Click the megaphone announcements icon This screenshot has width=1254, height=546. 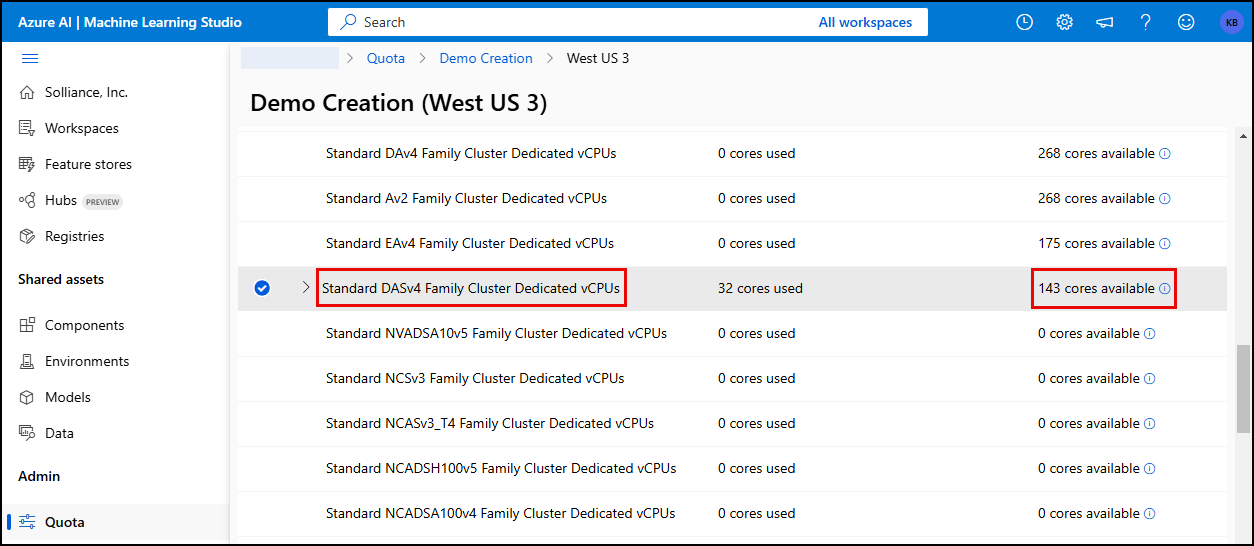[x=1105, y=22]
